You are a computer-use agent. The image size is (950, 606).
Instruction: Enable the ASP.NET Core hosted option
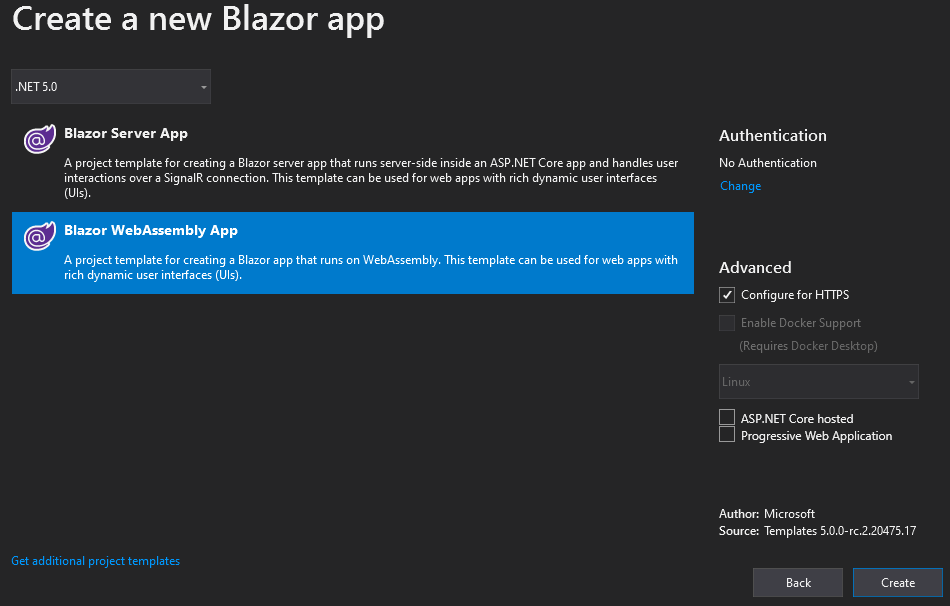727,418
